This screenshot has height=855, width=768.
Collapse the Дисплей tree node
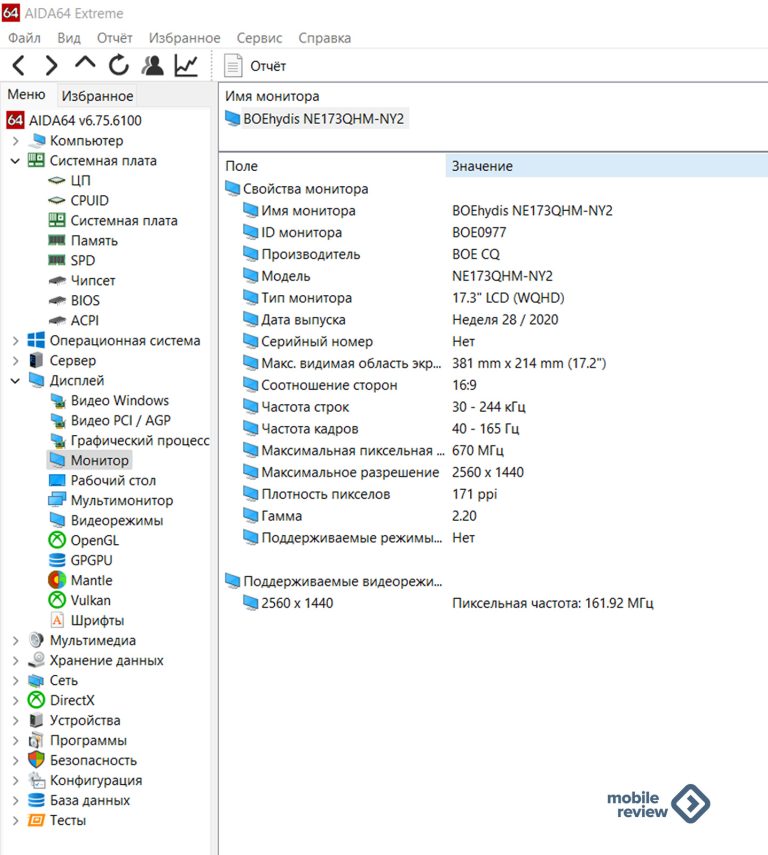click(15, 381)
